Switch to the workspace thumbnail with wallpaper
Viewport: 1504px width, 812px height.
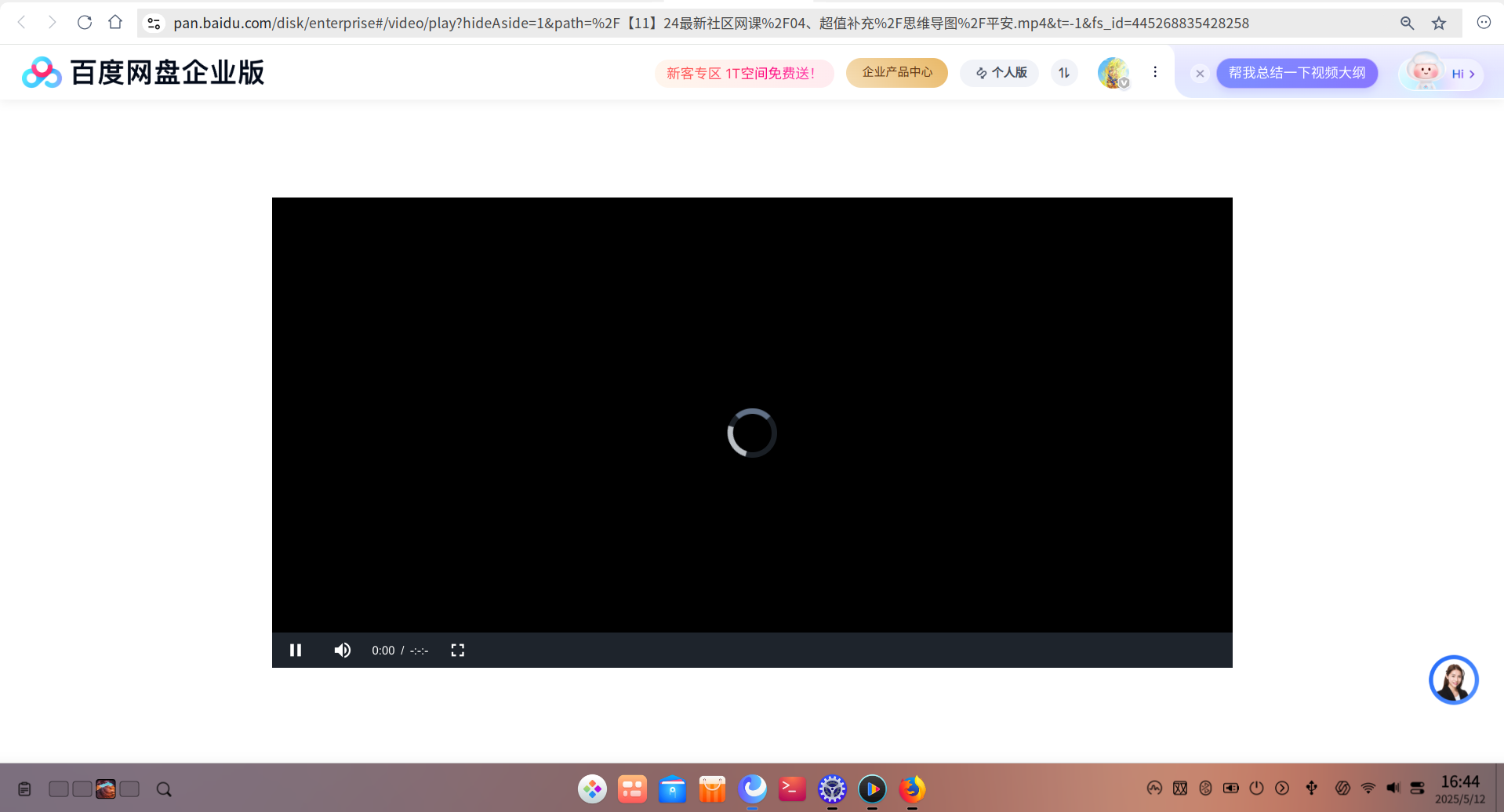point(106,788)
